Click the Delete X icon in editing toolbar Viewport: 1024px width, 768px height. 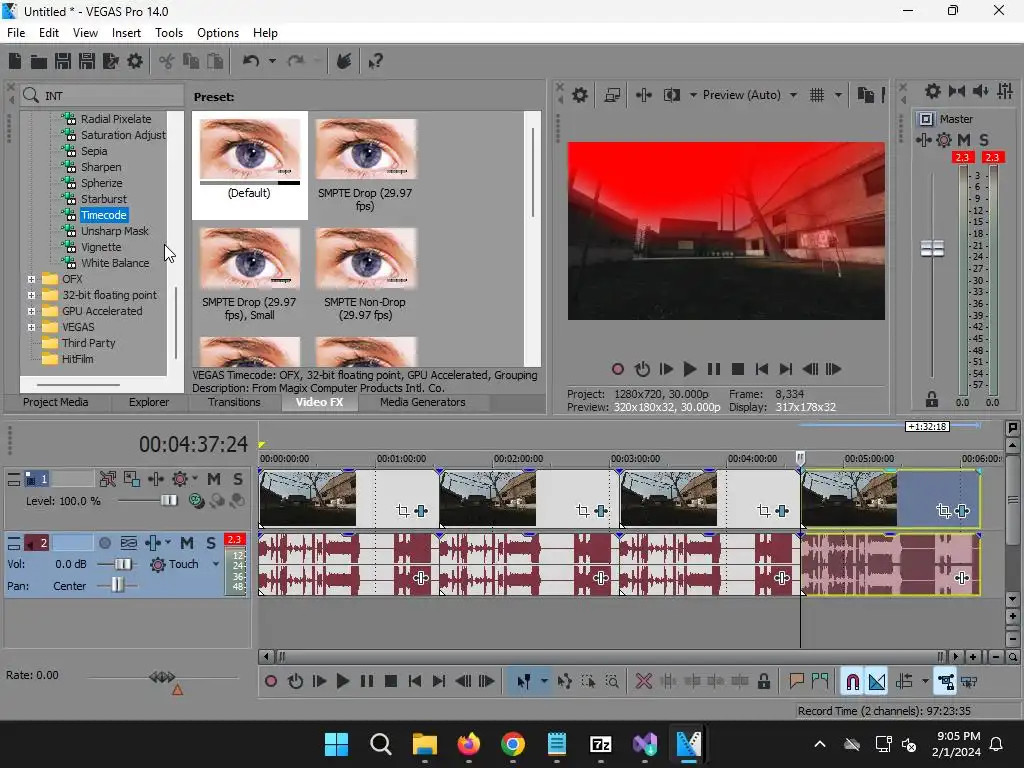pos(644,682)
